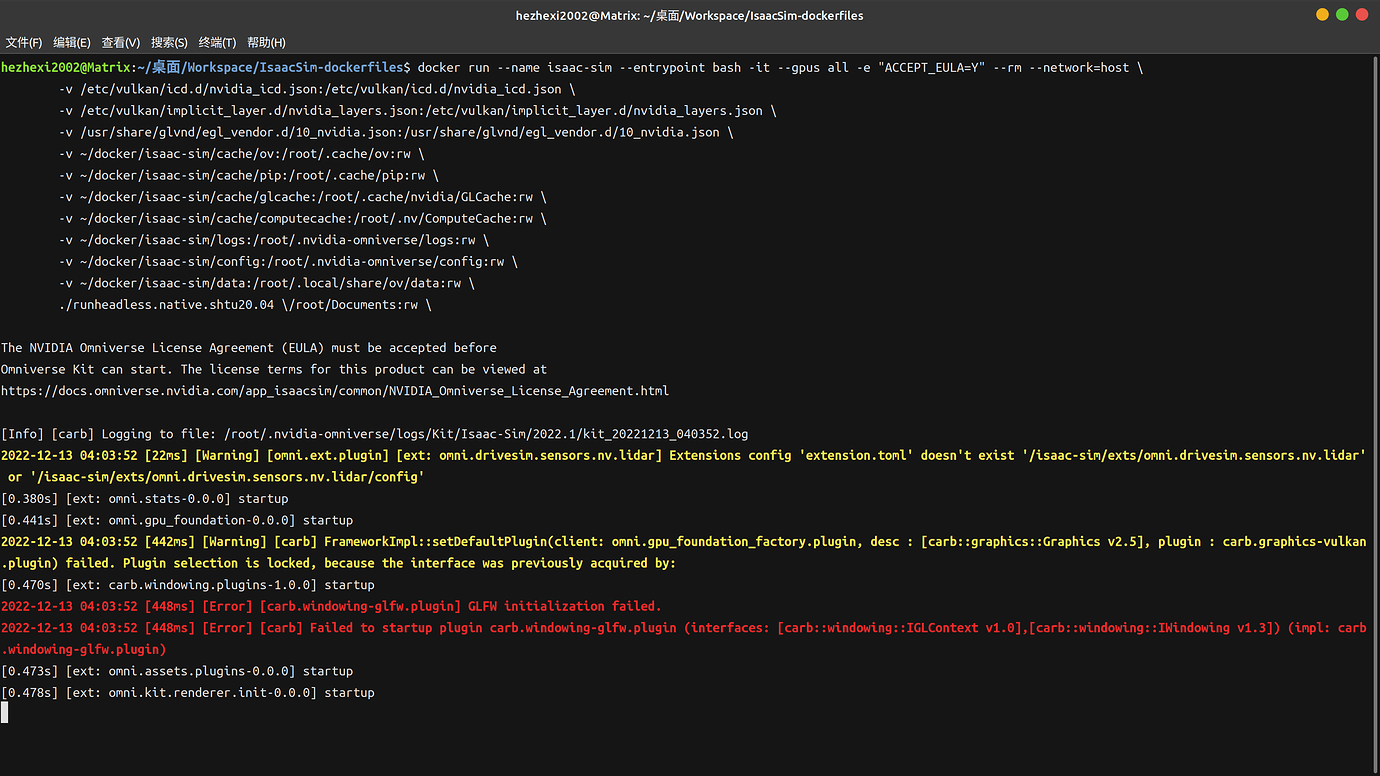Open the 终端 menu
Screen dimensions: 1380x776
[215, 42]
